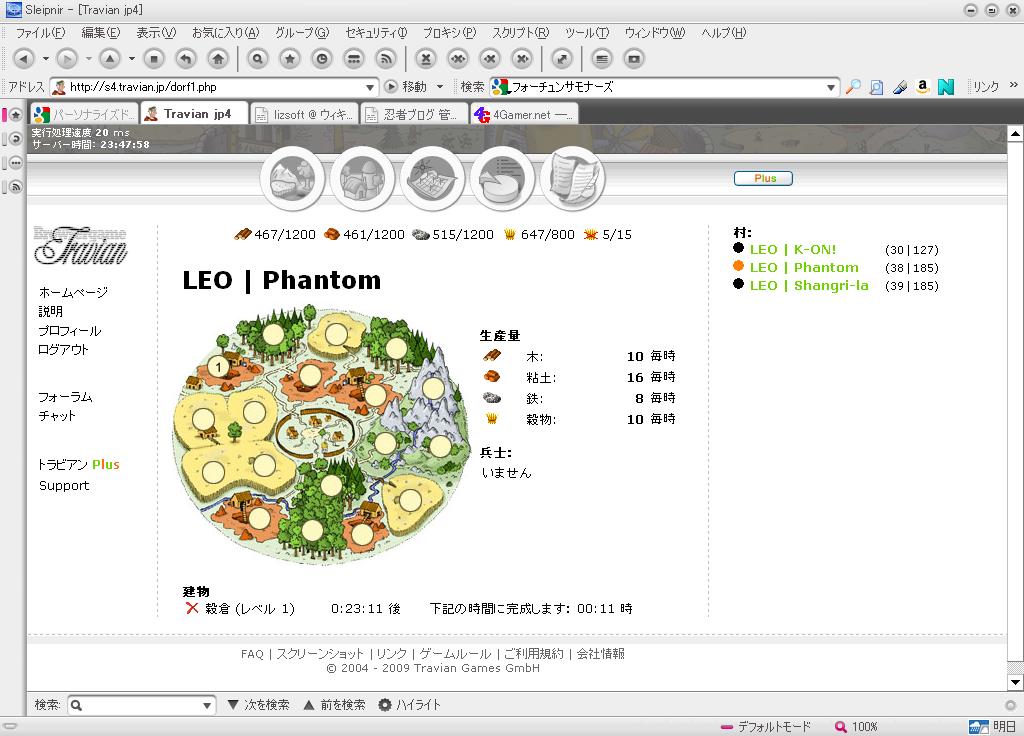Screen dimensions: 1024x736
Task: Open the Back button history dropdown
Action: 46,59
